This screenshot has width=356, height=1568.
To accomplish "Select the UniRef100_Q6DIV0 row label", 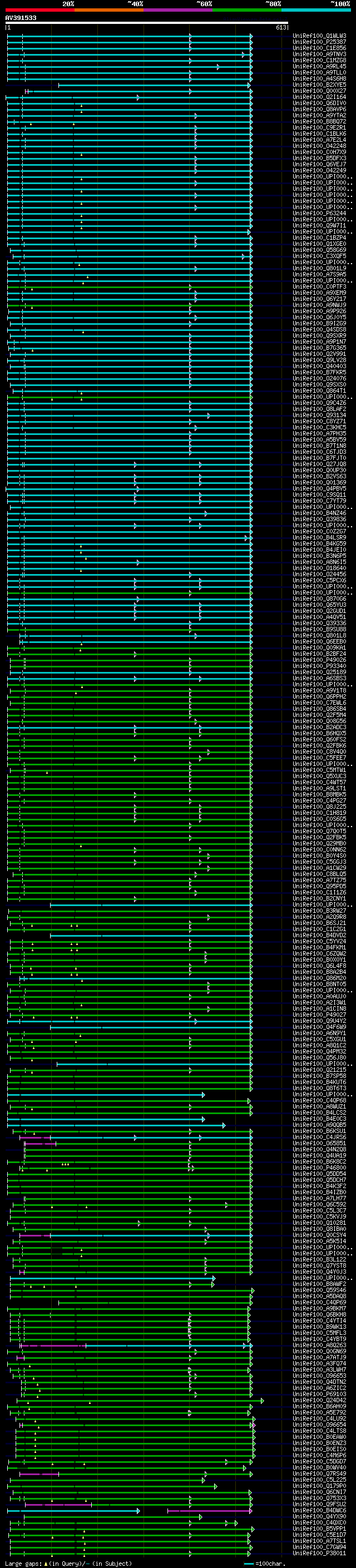I will click(319, 103).
